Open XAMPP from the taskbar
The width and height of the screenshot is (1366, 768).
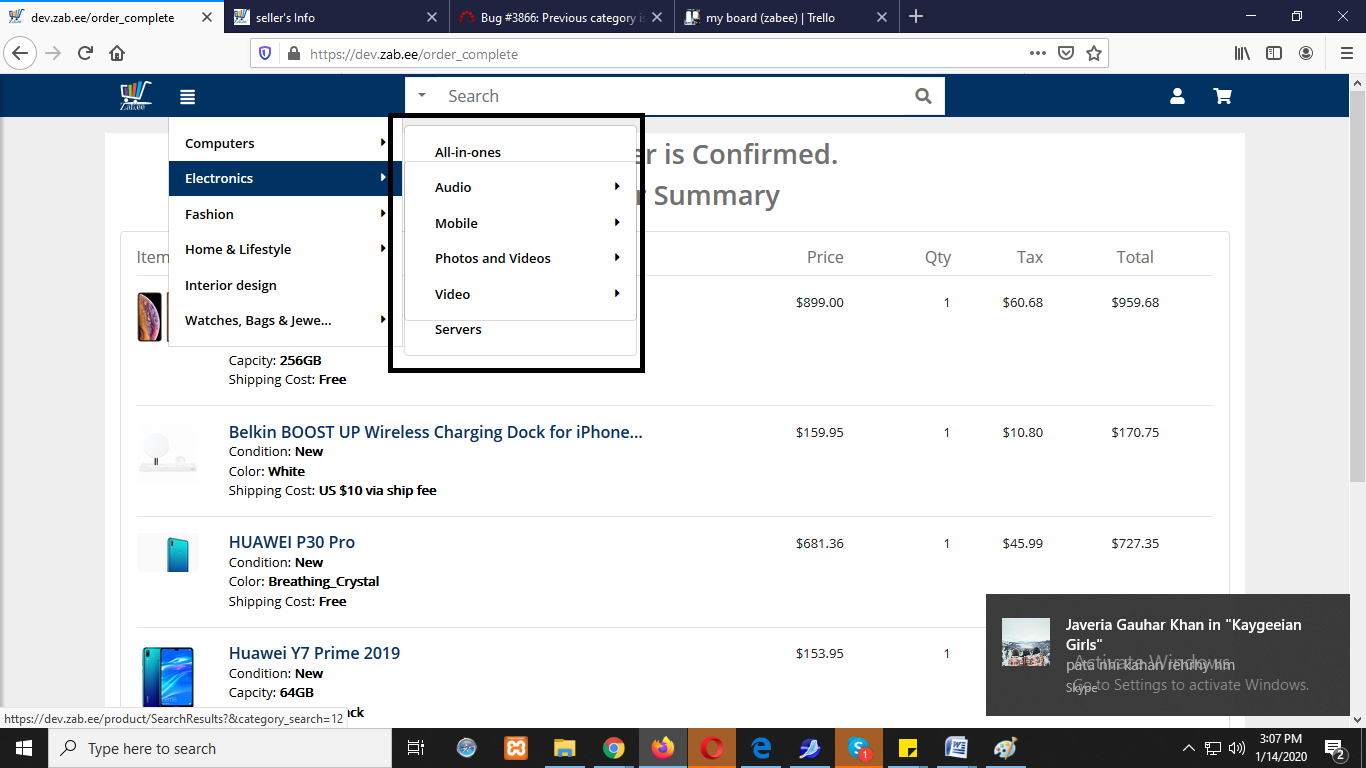coord(516,748)
